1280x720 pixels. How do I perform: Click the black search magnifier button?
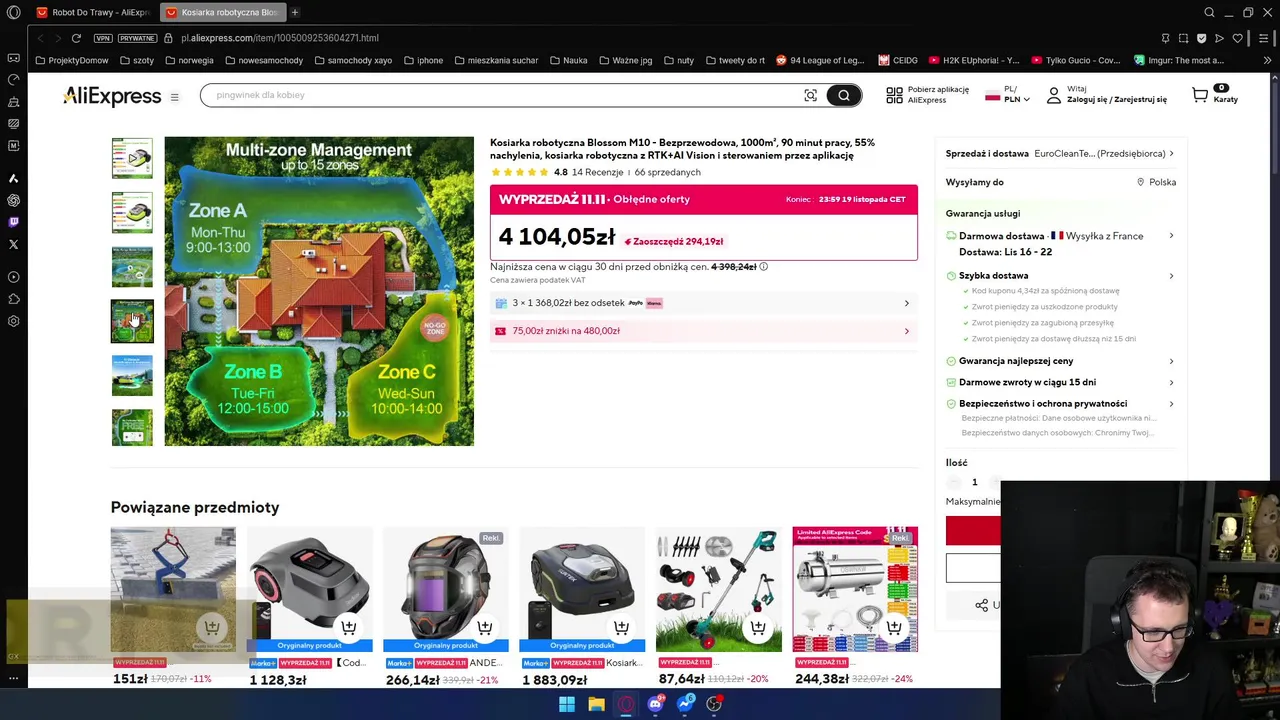[x=844, y=95]
